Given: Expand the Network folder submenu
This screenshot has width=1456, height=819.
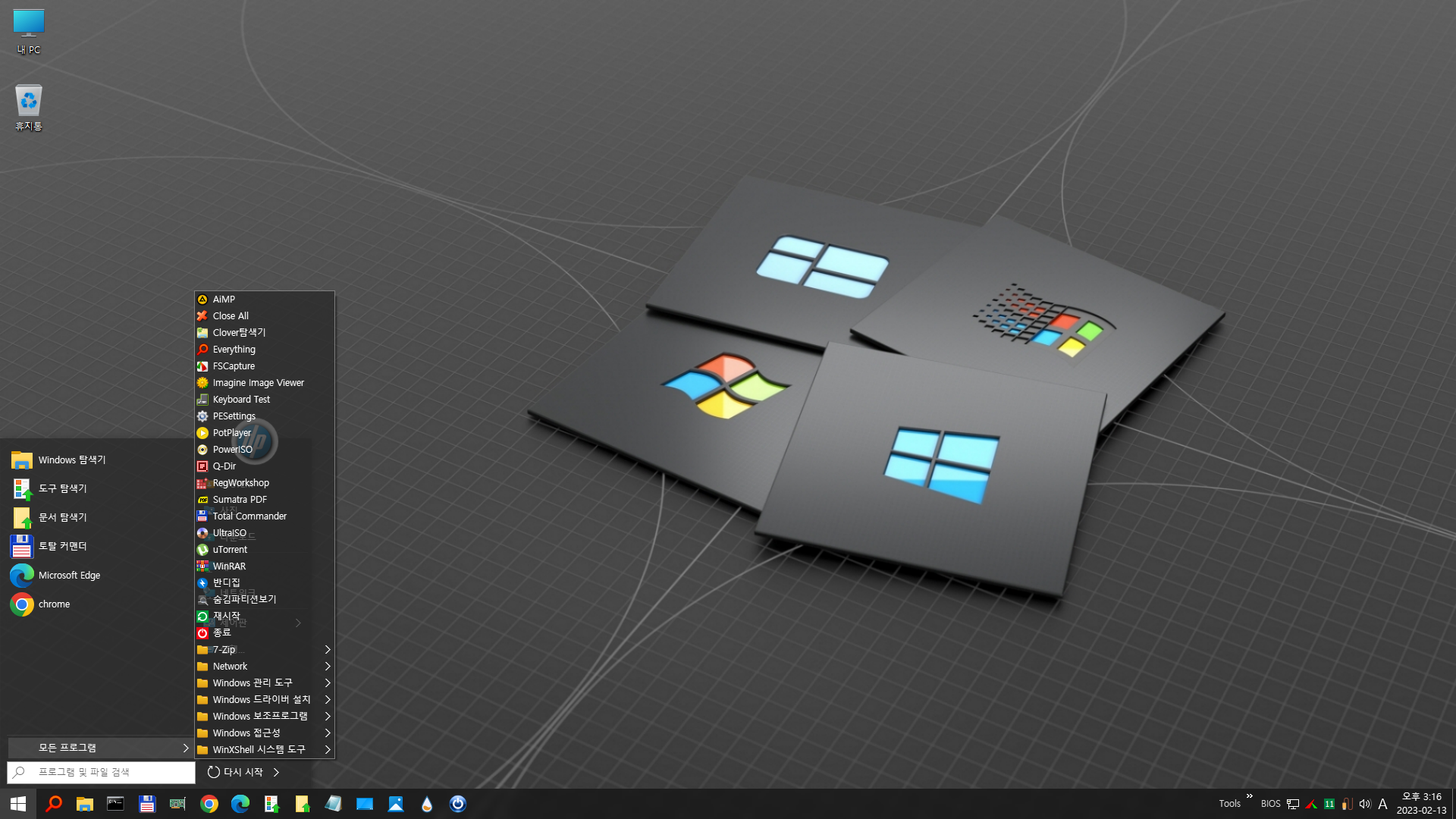Looking at the screenshot, I should pos(264,667).
